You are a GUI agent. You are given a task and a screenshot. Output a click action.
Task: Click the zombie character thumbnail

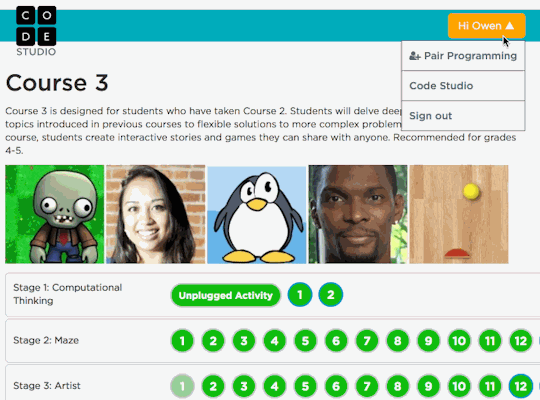point(54,214)
